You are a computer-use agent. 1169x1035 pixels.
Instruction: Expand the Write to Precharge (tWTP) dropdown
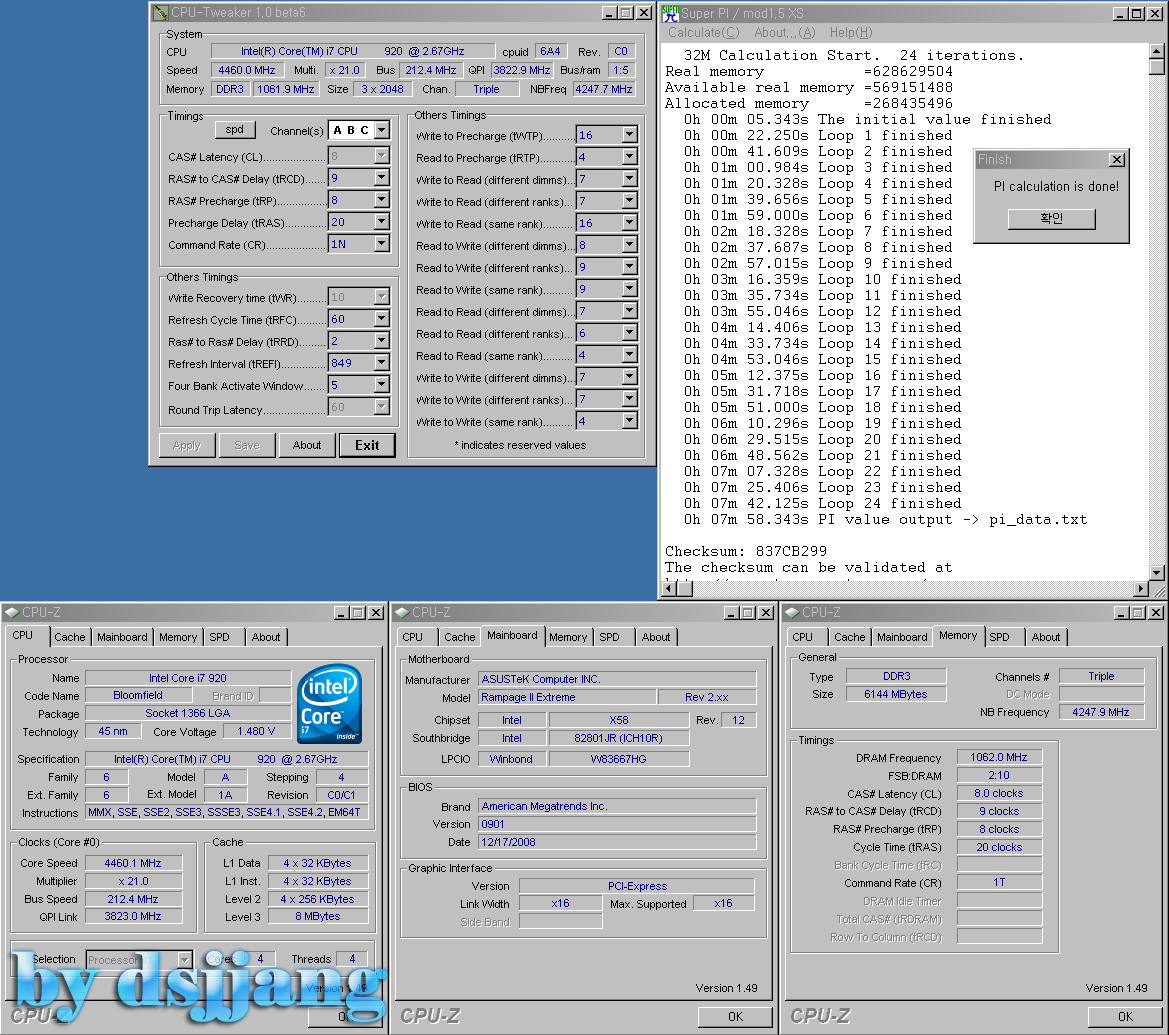tap(630, 134)
